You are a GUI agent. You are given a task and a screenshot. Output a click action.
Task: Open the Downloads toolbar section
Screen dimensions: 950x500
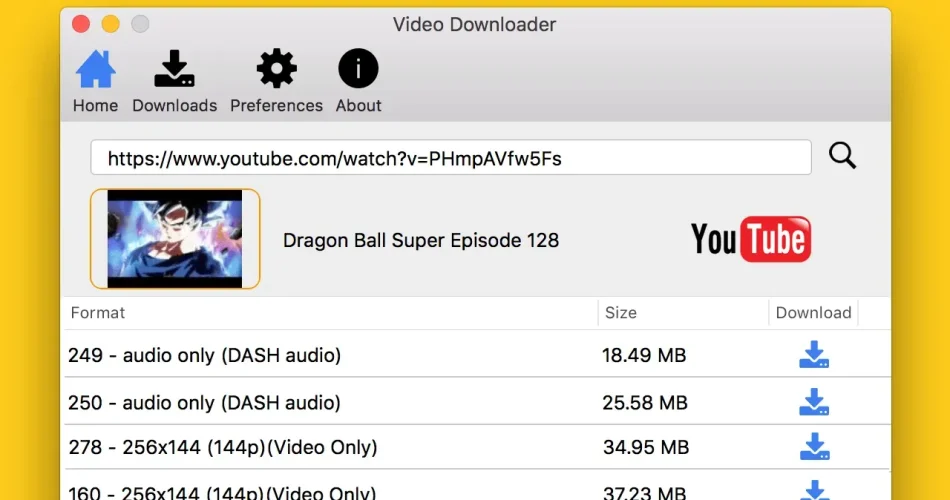pos(174,81)
